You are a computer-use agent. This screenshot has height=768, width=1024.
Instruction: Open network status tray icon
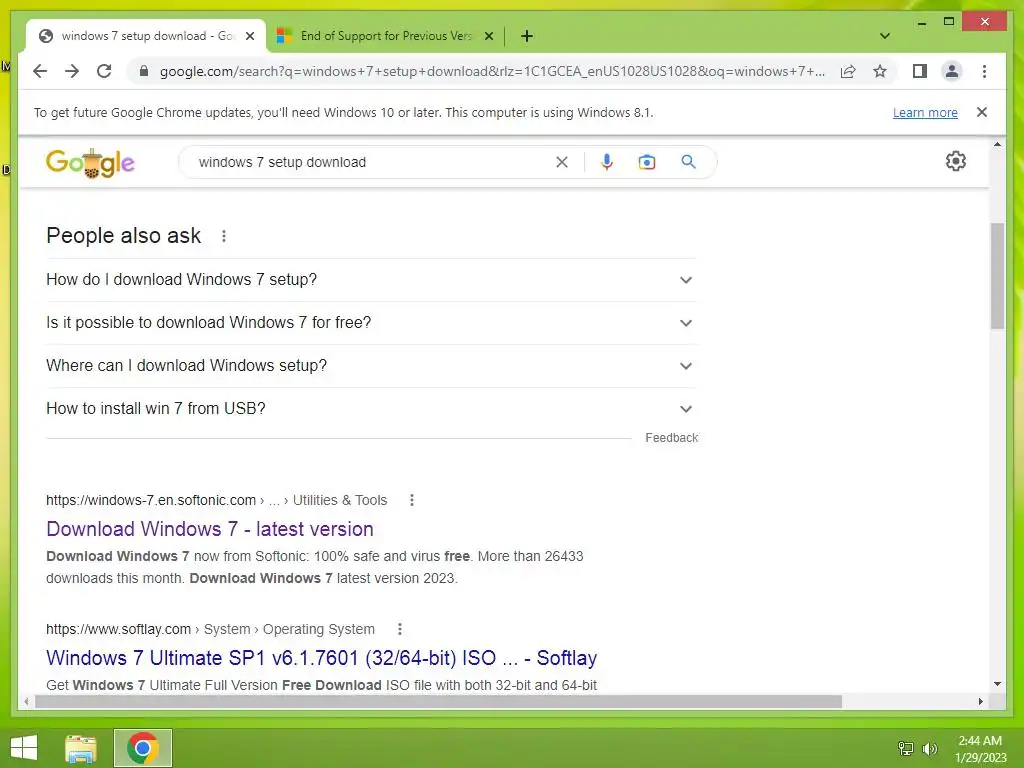point(906,748)
